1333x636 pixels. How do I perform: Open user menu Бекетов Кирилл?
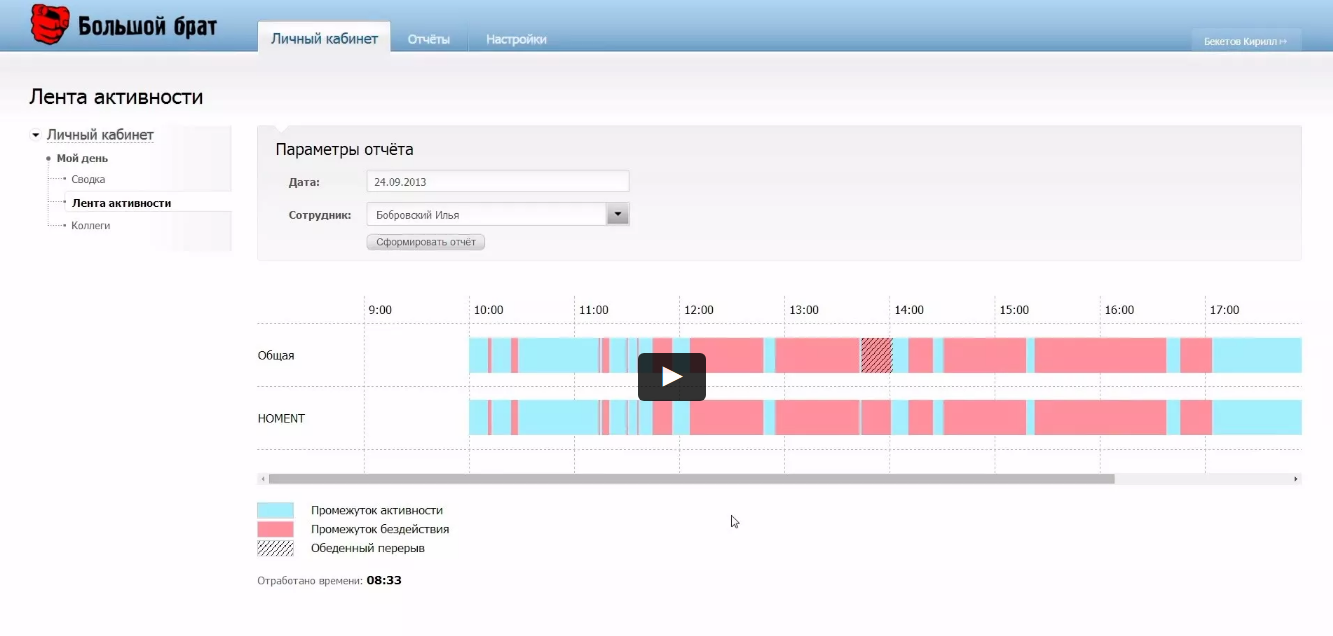pos(1245,41)
